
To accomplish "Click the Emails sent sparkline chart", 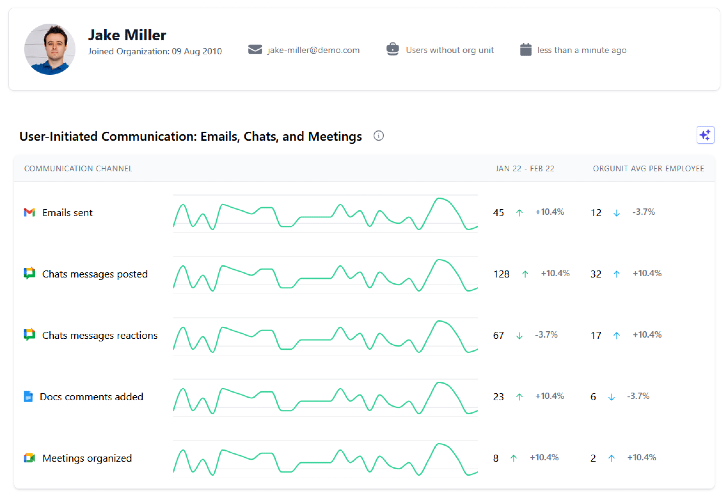I will (325, 213).
